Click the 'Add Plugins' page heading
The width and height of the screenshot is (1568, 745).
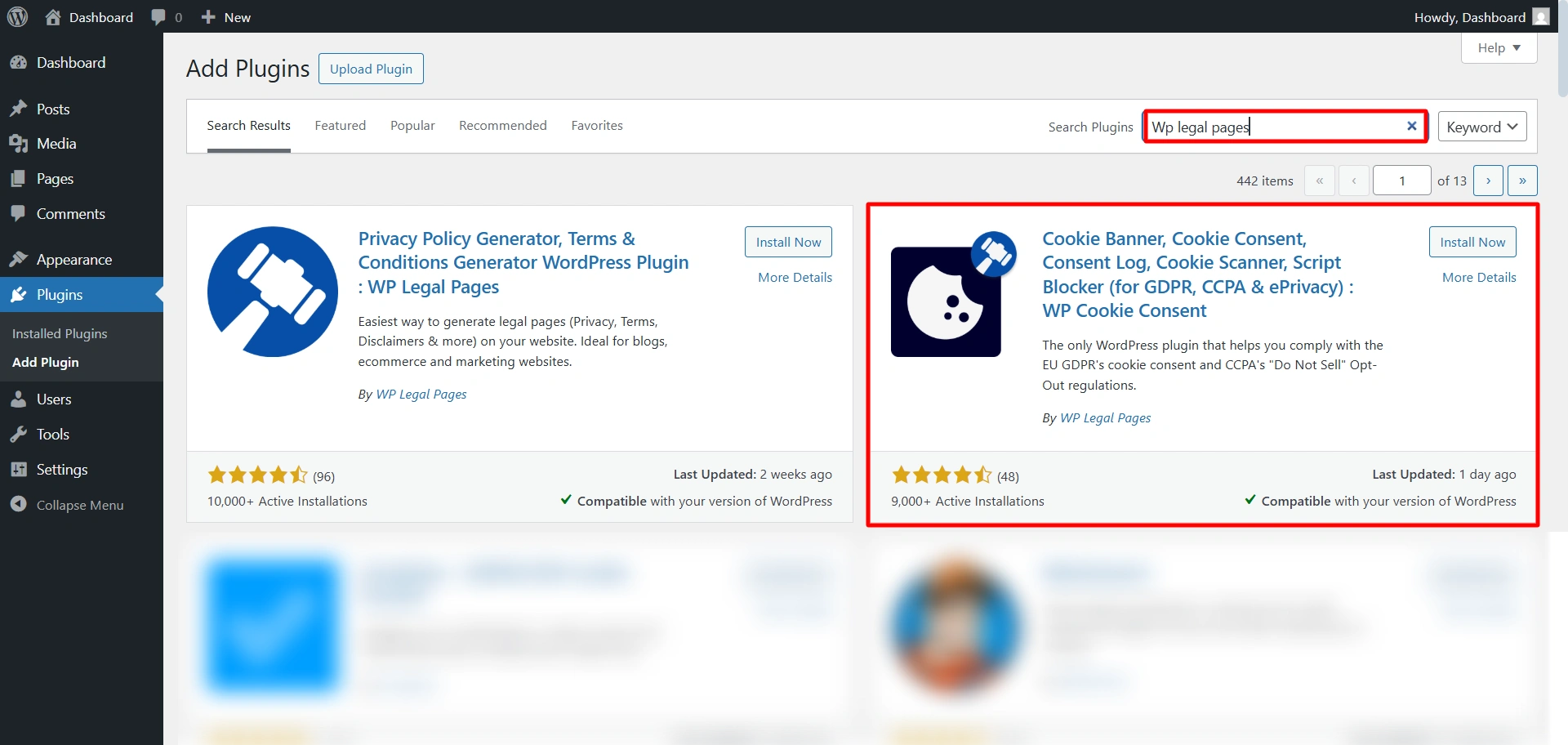point(248,69)
